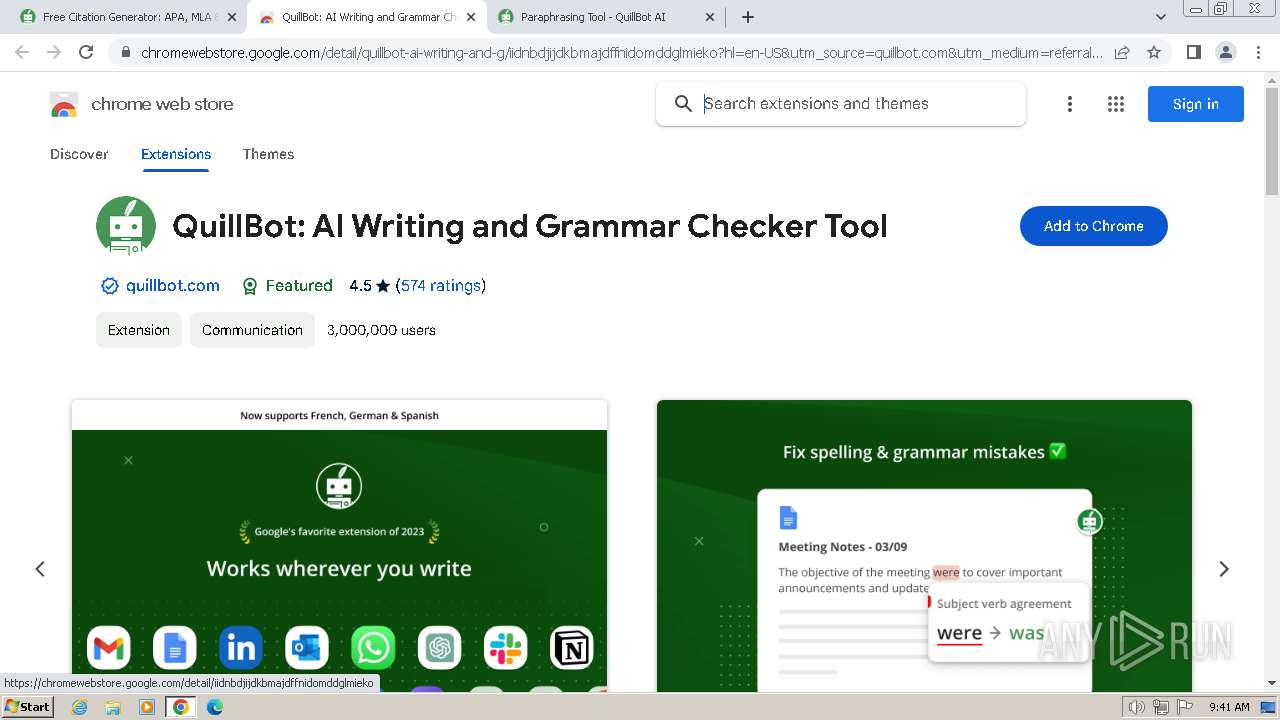Click the 3,000,000 users text
This screenshot has width=1280, height=720.
tap(381, 330)
